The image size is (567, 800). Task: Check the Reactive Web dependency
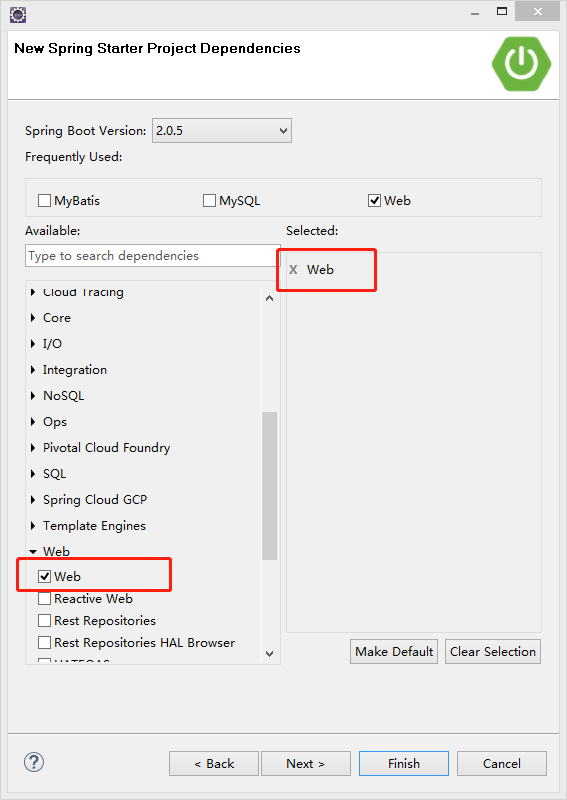click(45, 598)
